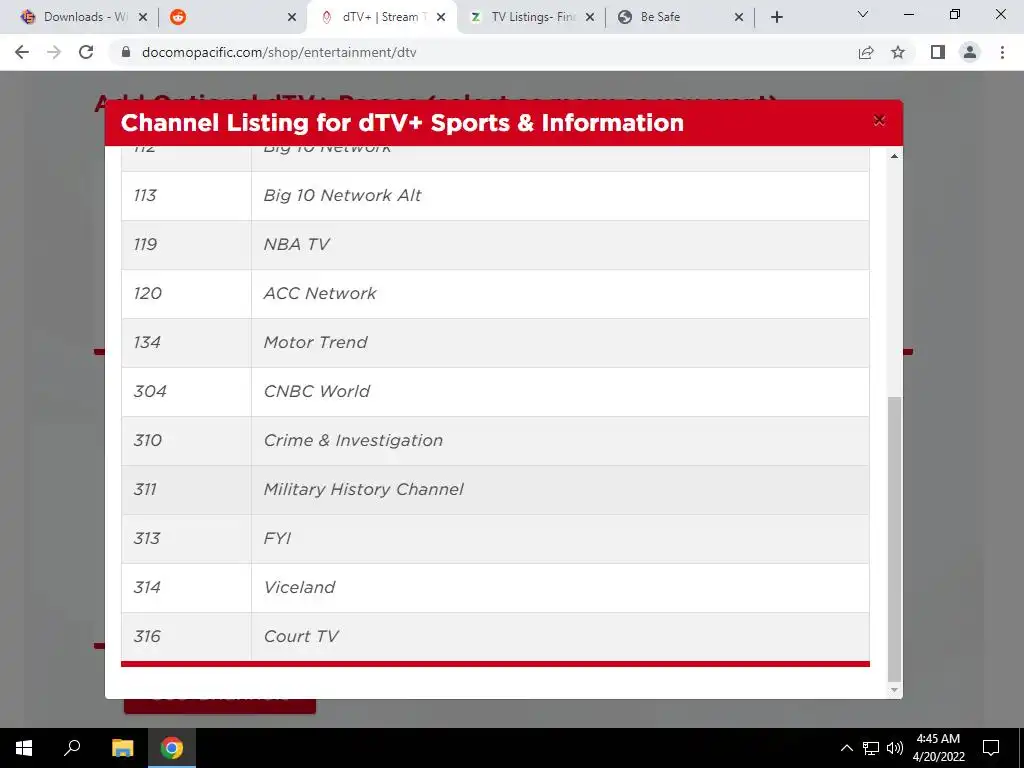Open the taskbar clock and date

click(x=938, y=748)
